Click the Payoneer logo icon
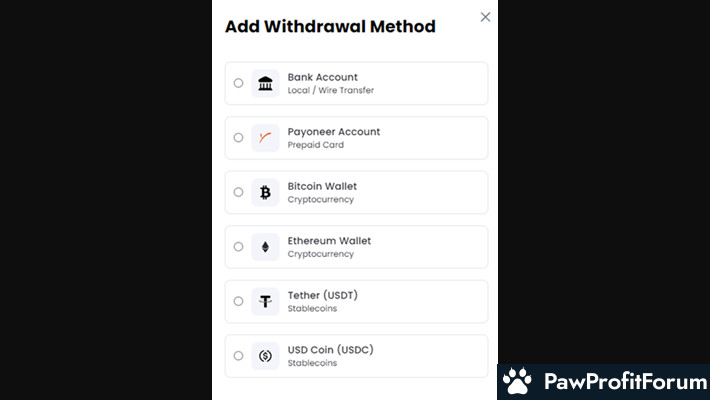 (x=265, y=138)
